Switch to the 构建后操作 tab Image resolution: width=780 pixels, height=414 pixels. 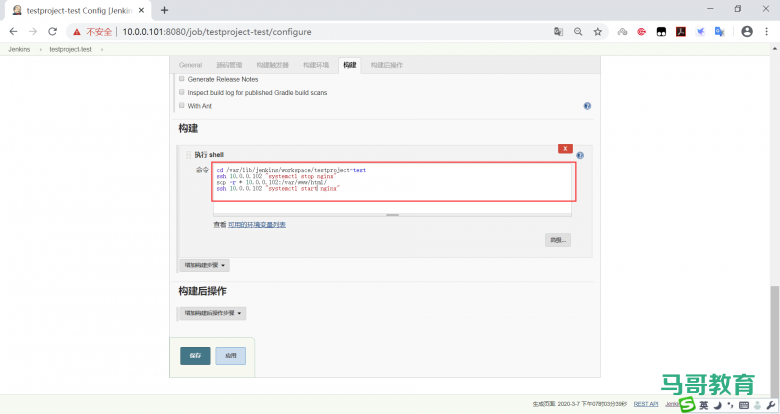pos(387,65)
